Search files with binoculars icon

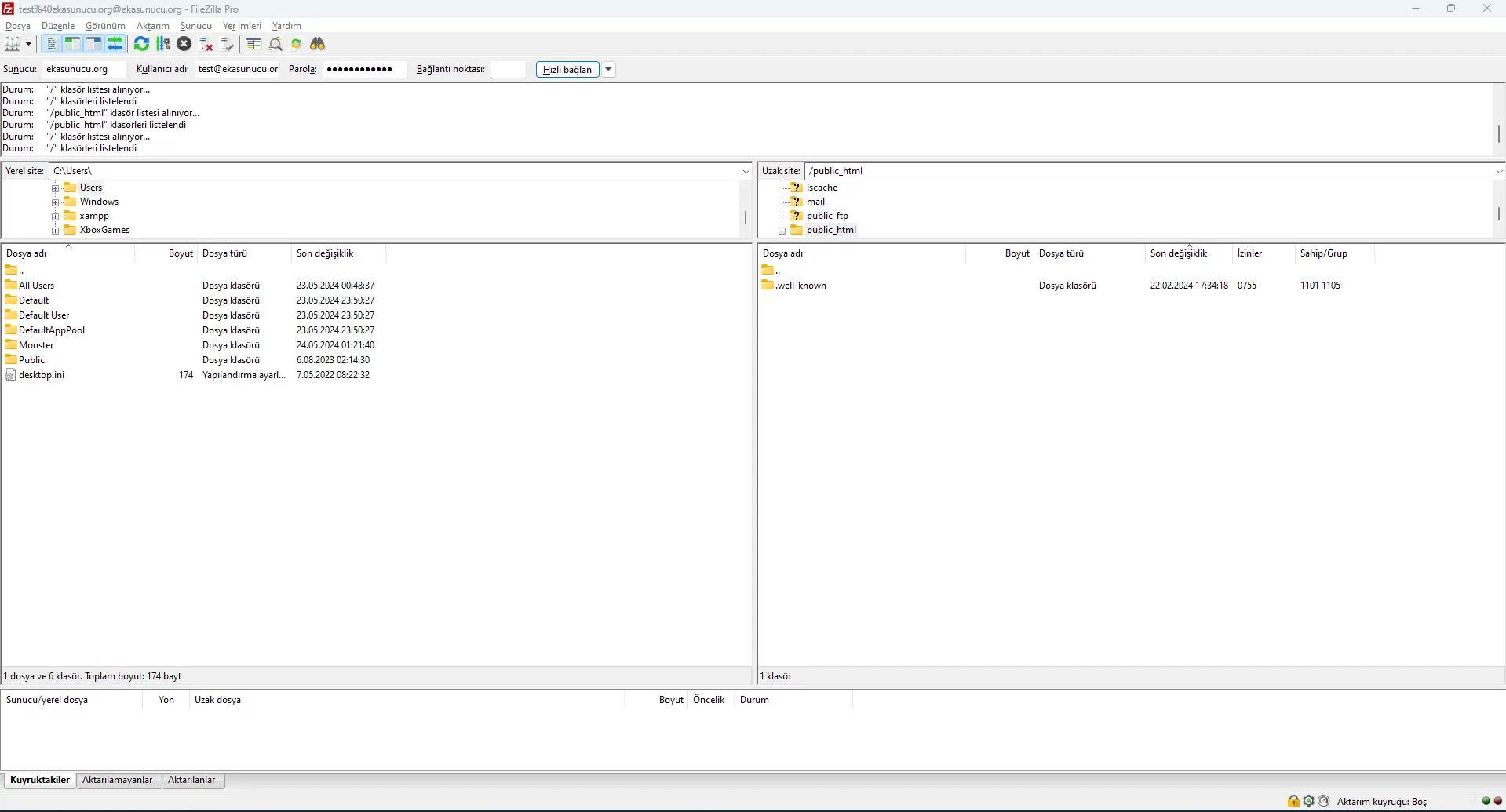tap(318, 44)
